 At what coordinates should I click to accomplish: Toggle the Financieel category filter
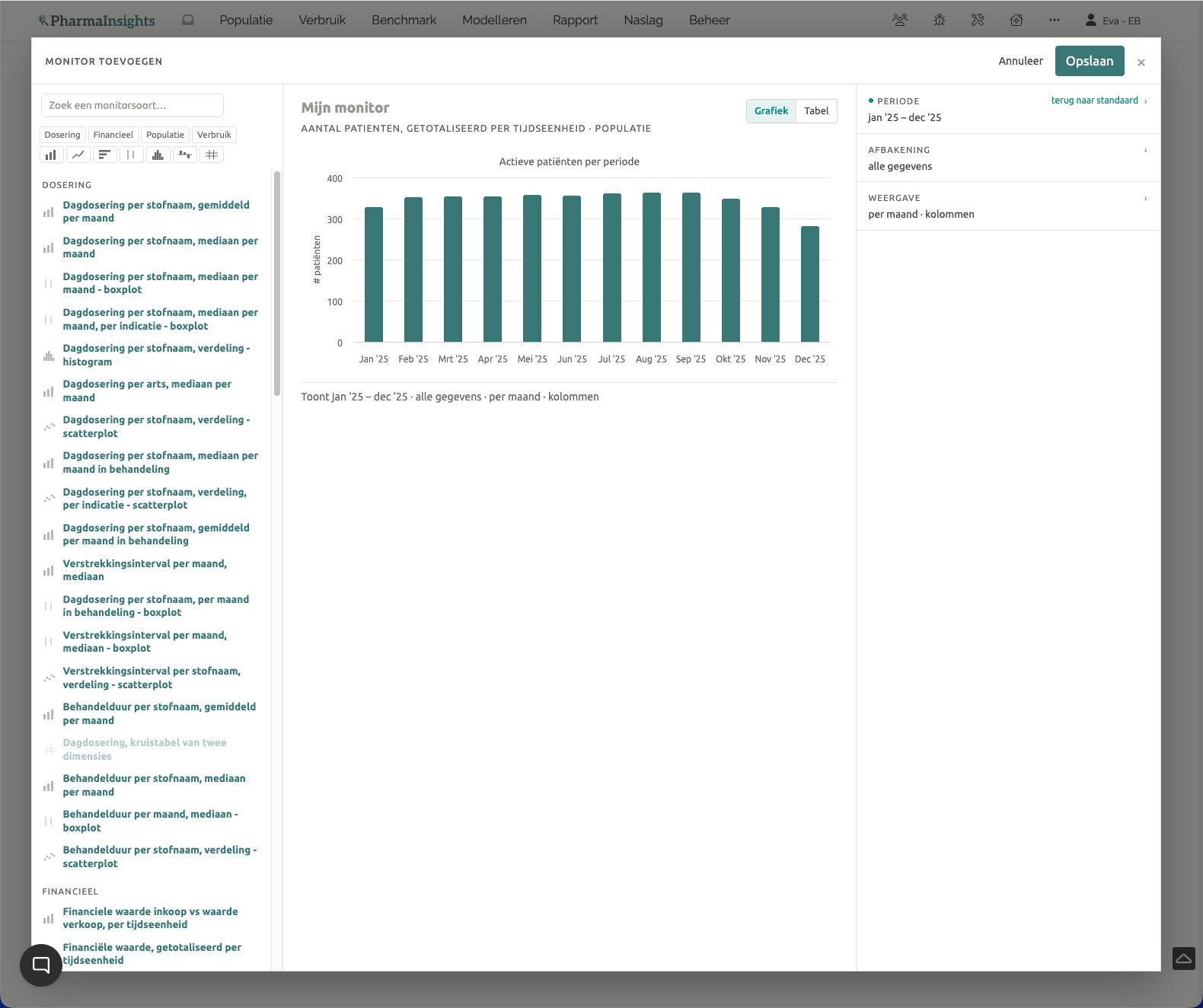coord(113,135)
